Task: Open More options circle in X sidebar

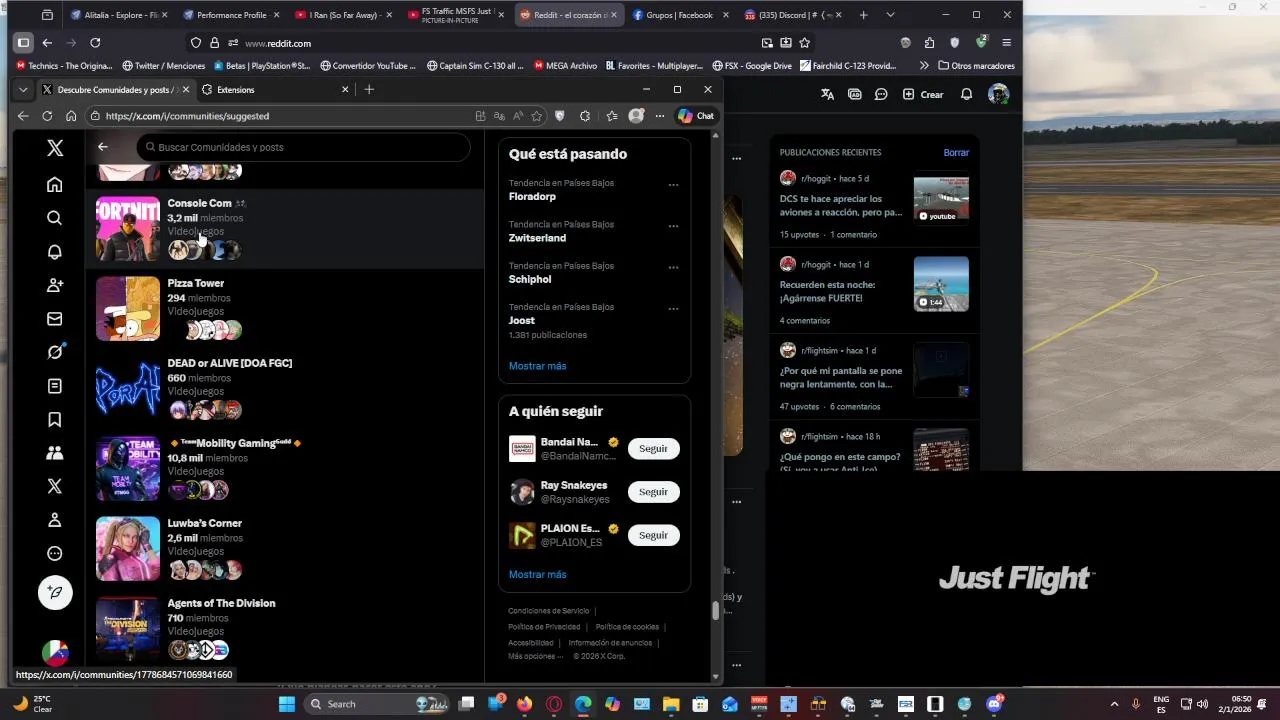Action: point(55,553)
